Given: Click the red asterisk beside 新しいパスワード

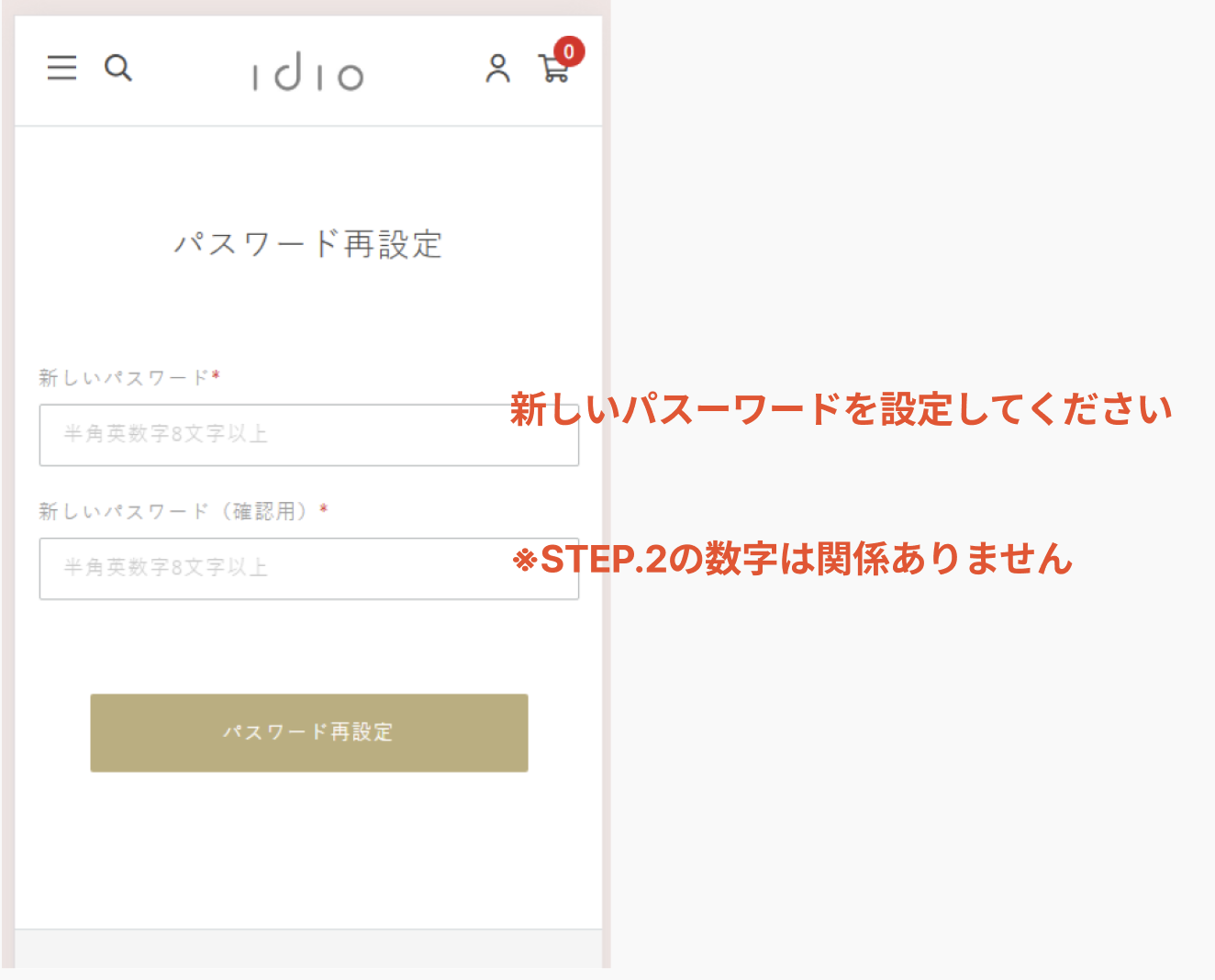Looking at the screenshot, I should (x=215, y=374).
